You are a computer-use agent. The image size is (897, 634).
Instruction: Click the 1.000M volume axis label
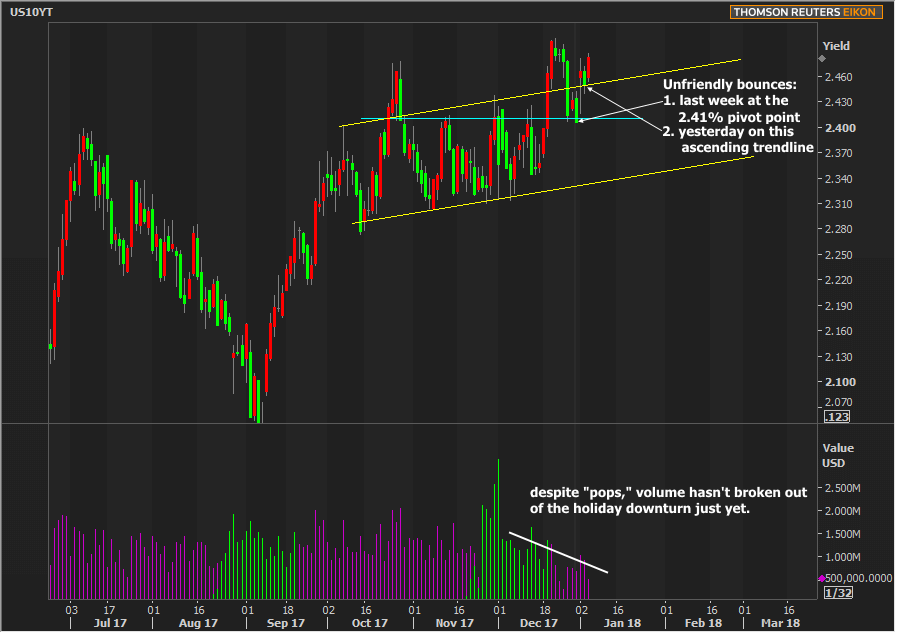point(842,557)
